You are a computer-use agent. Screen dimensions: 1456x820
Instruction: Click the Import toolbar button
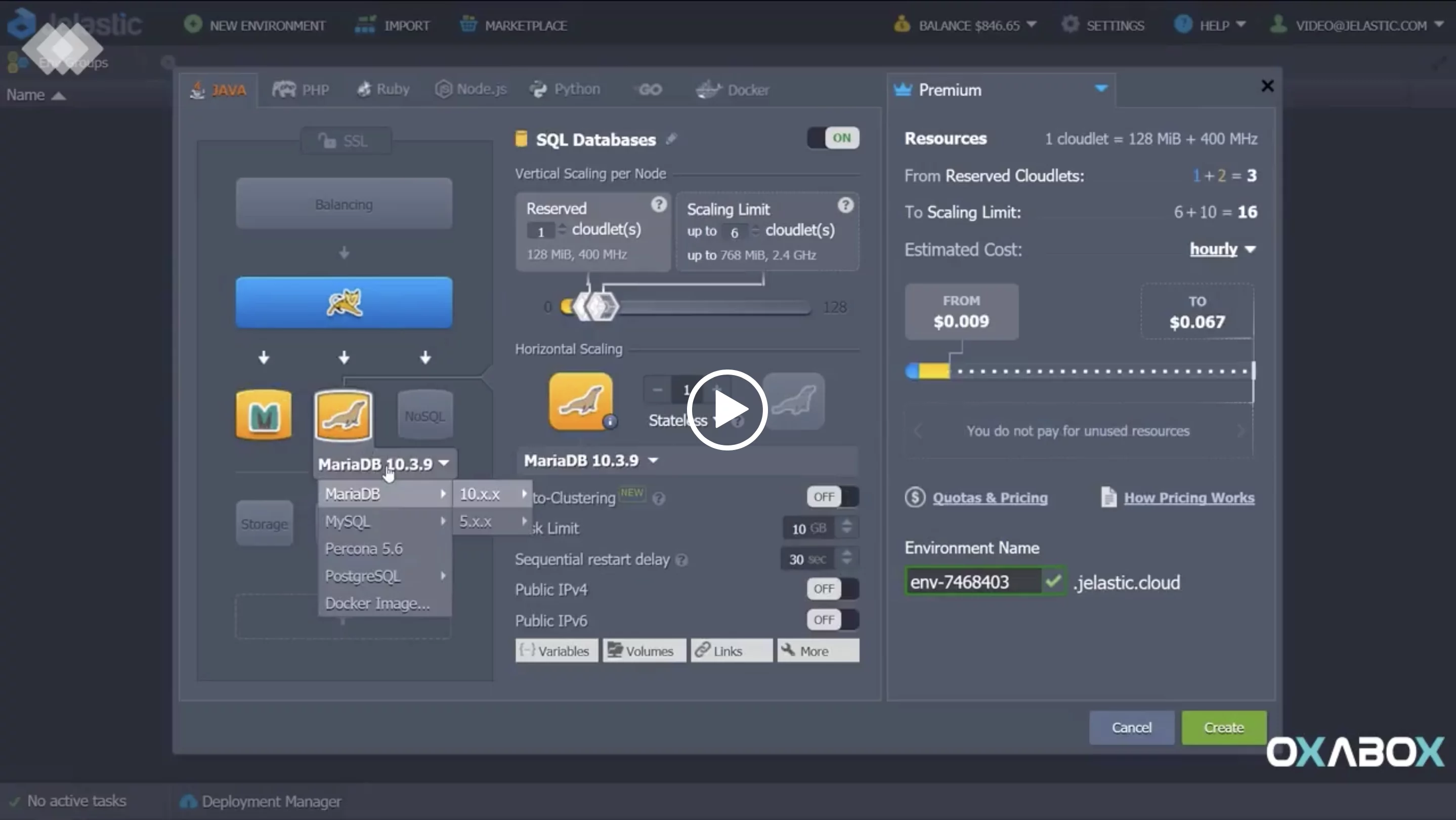click(392, 25)
